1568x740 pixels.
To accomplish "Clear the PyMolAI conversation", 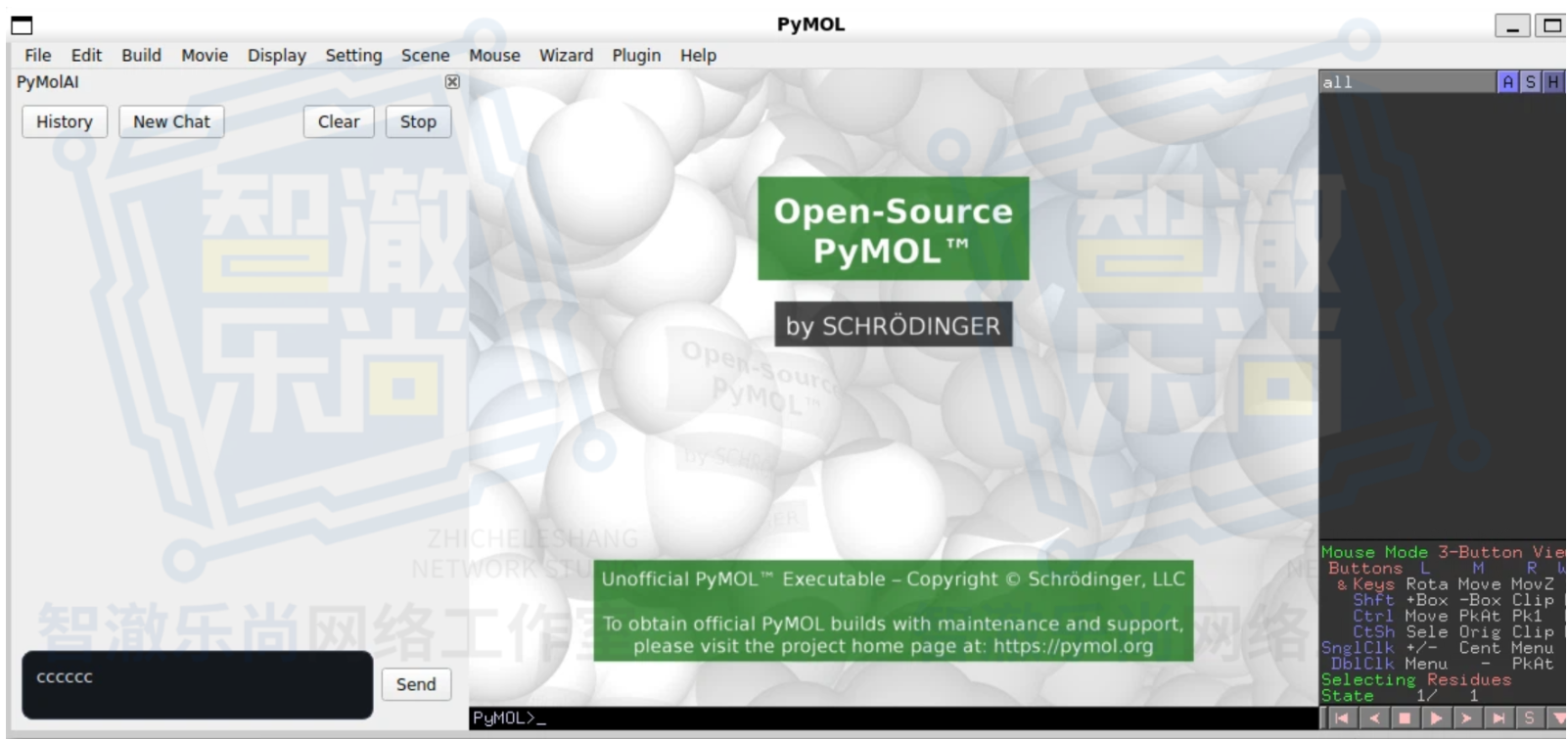I will (x=339, y=122).
